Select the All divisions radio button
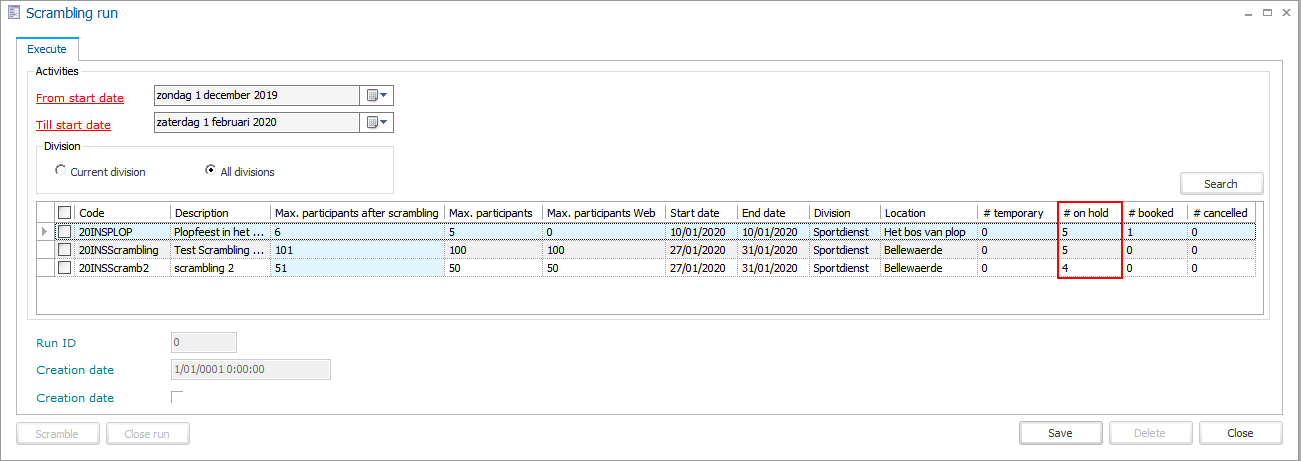 point(210,171)
